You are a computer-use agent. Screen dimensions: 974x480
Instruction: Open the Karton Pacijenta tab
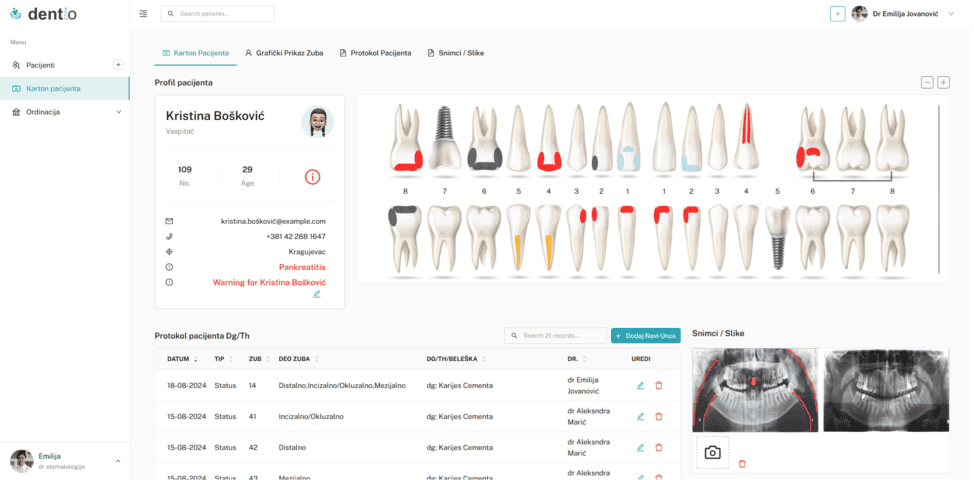coord(195,53)
